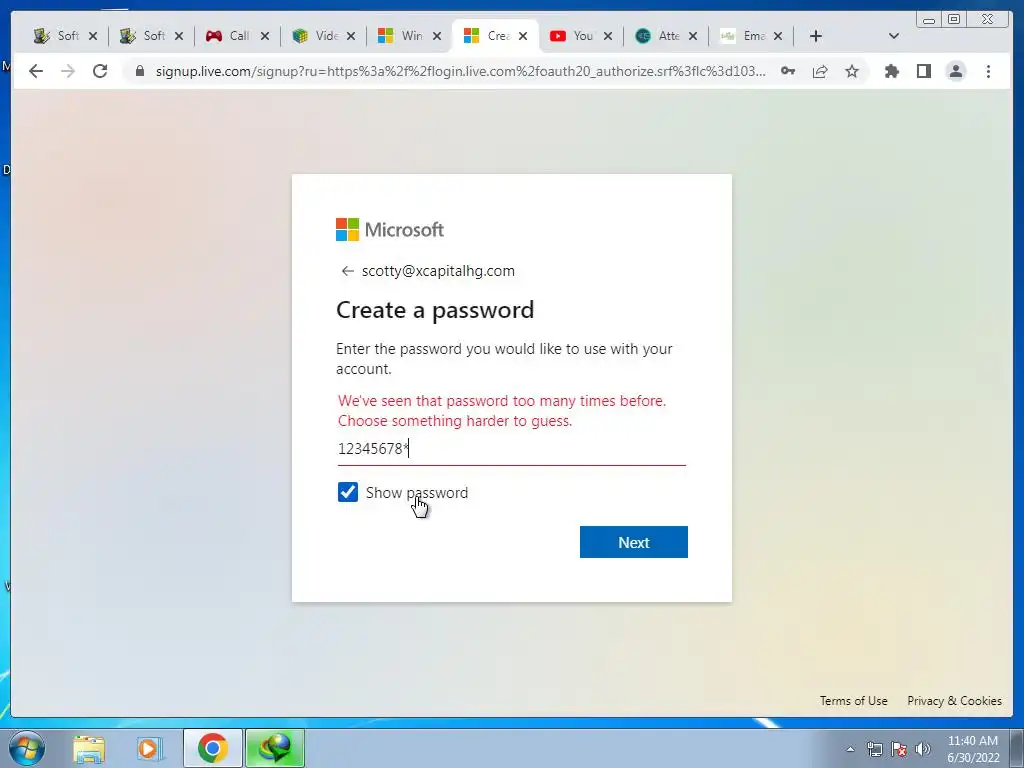Image resolution: width=1024 pixels, height=768 pixels.
Task: Bookmark this page with star icon
Action: 852,71
